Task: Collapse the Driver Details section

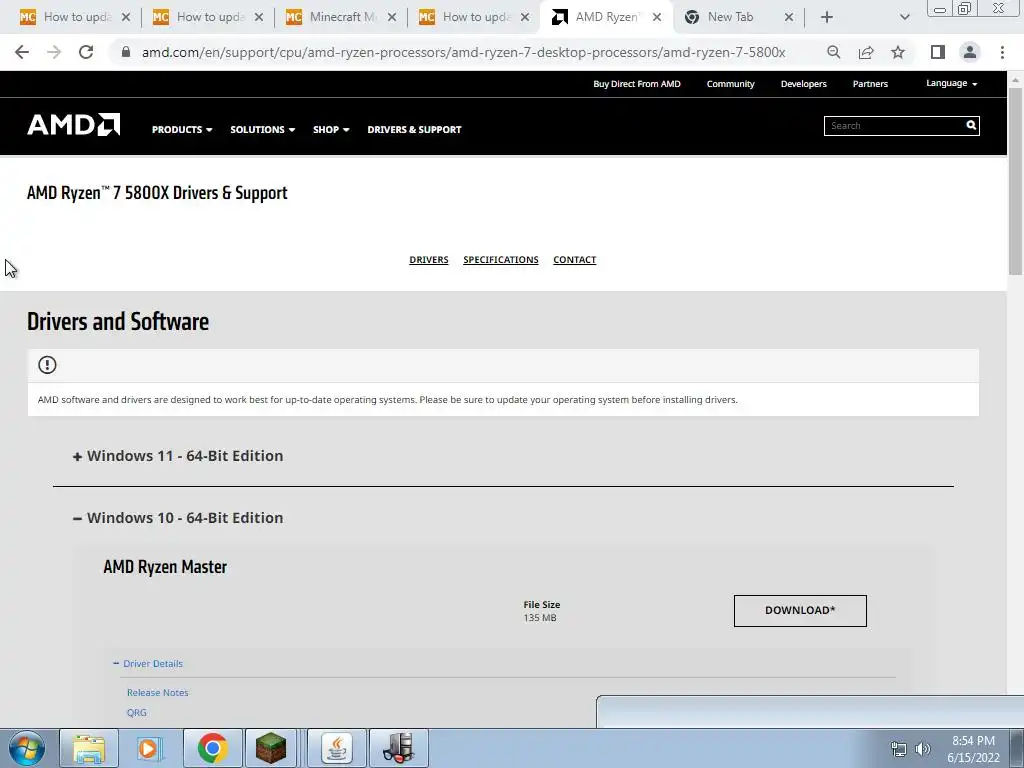Action: point(148,664)
